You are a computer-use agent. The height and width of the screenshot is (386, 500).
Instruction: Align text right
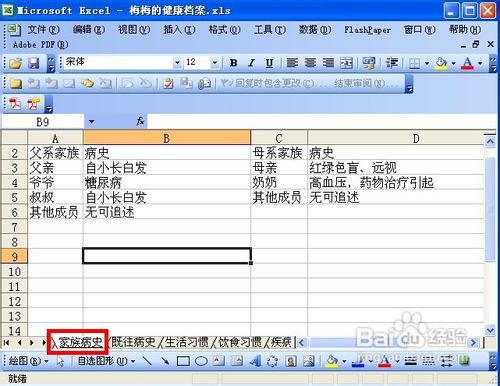[328, 63]
